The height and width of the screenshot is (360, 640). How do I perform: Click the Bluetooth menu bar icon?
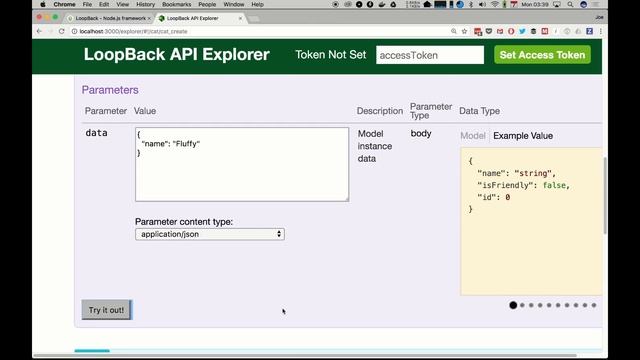(471, 4)
